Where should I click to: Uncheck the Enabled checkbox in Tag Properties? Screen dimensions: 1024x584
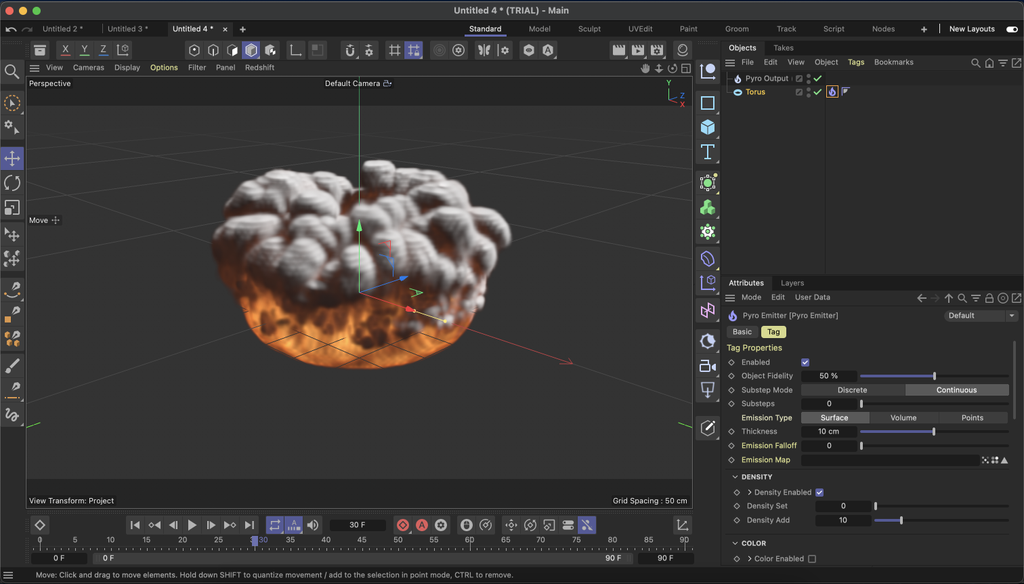tap(805, 362)
